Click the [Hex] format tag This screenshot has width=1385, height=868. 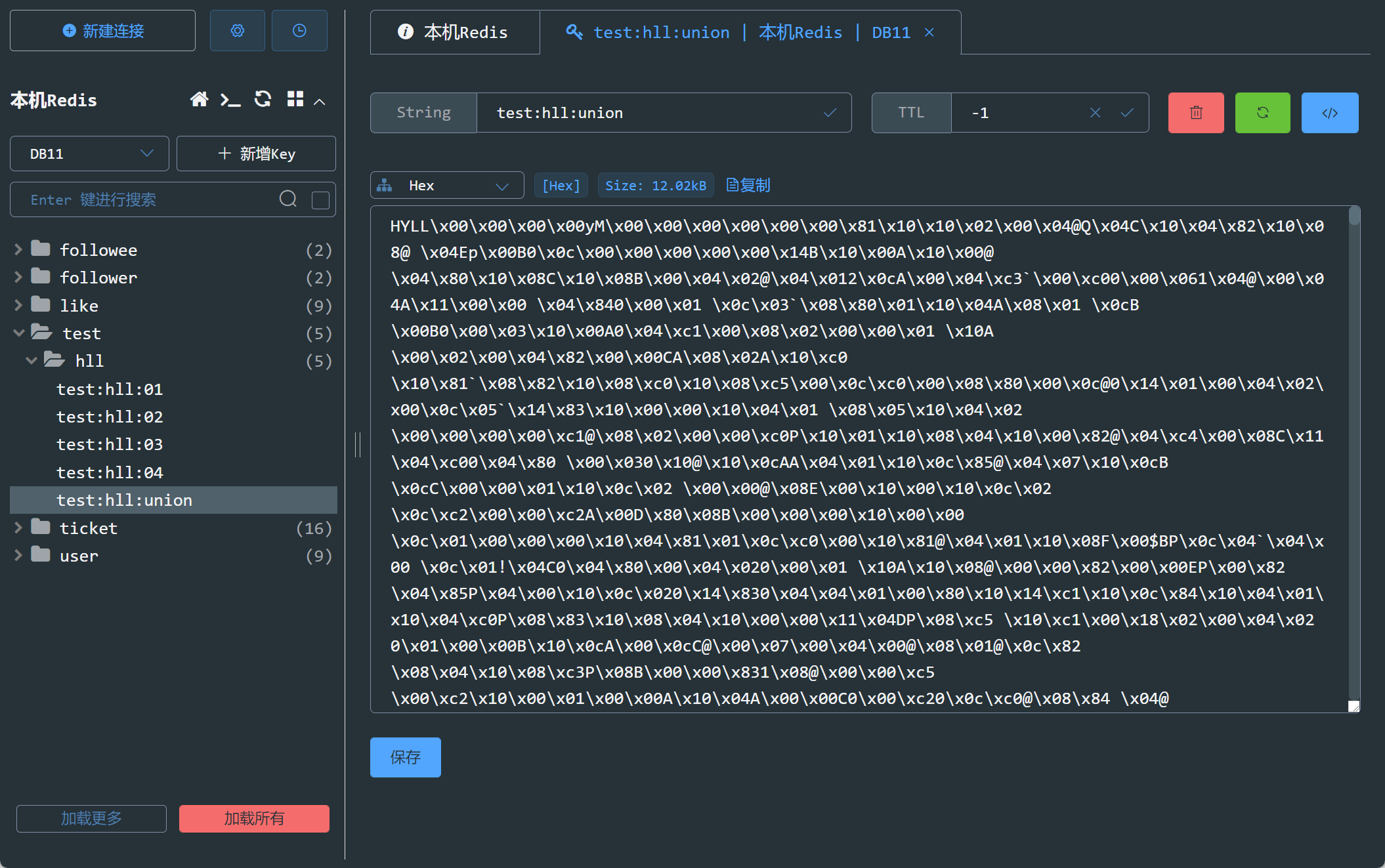point(561,186)
